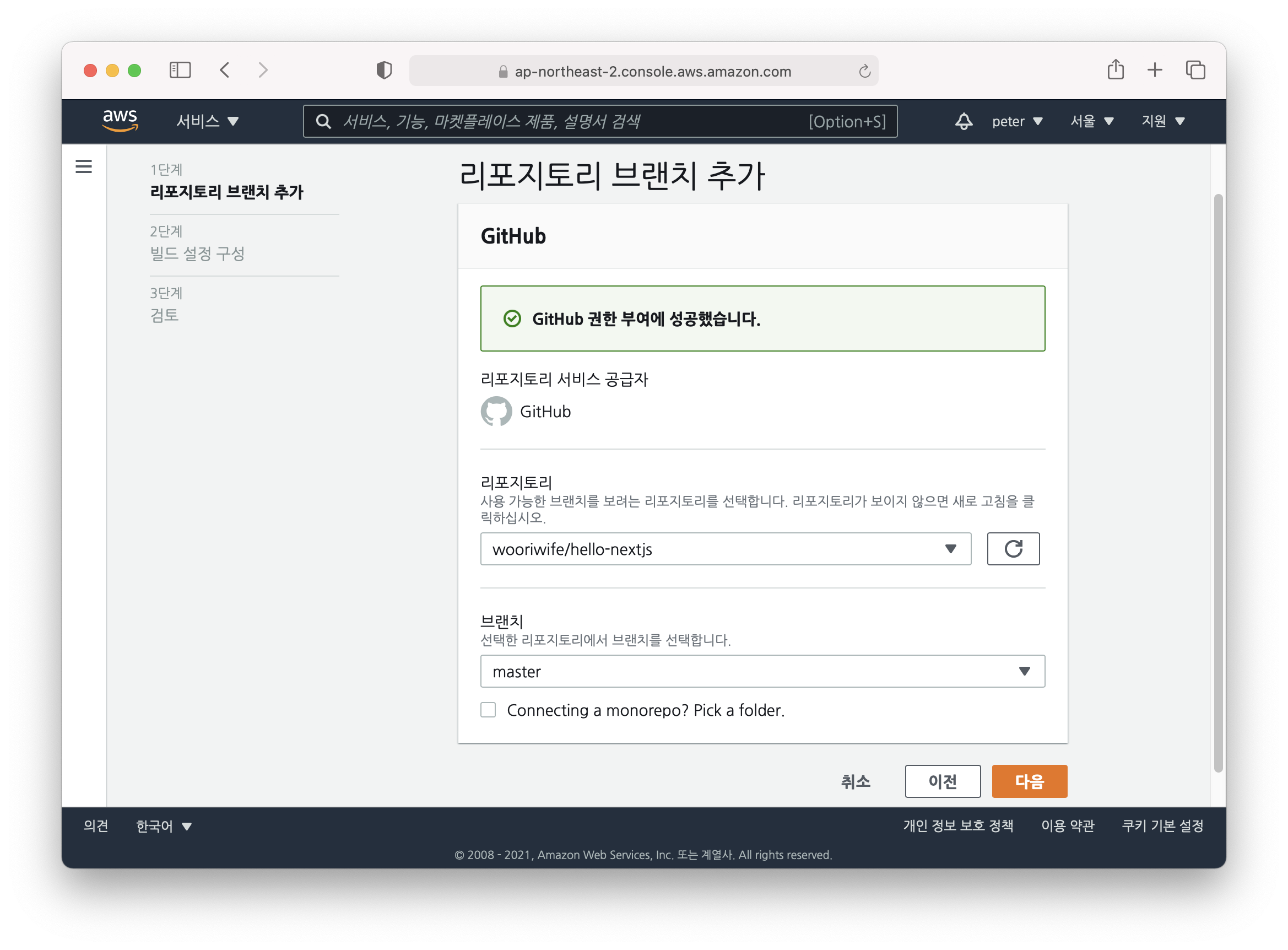This screenshot has height=950, width=1288.
Task: Open a new Safari tab
Action: click(1155, 70)
